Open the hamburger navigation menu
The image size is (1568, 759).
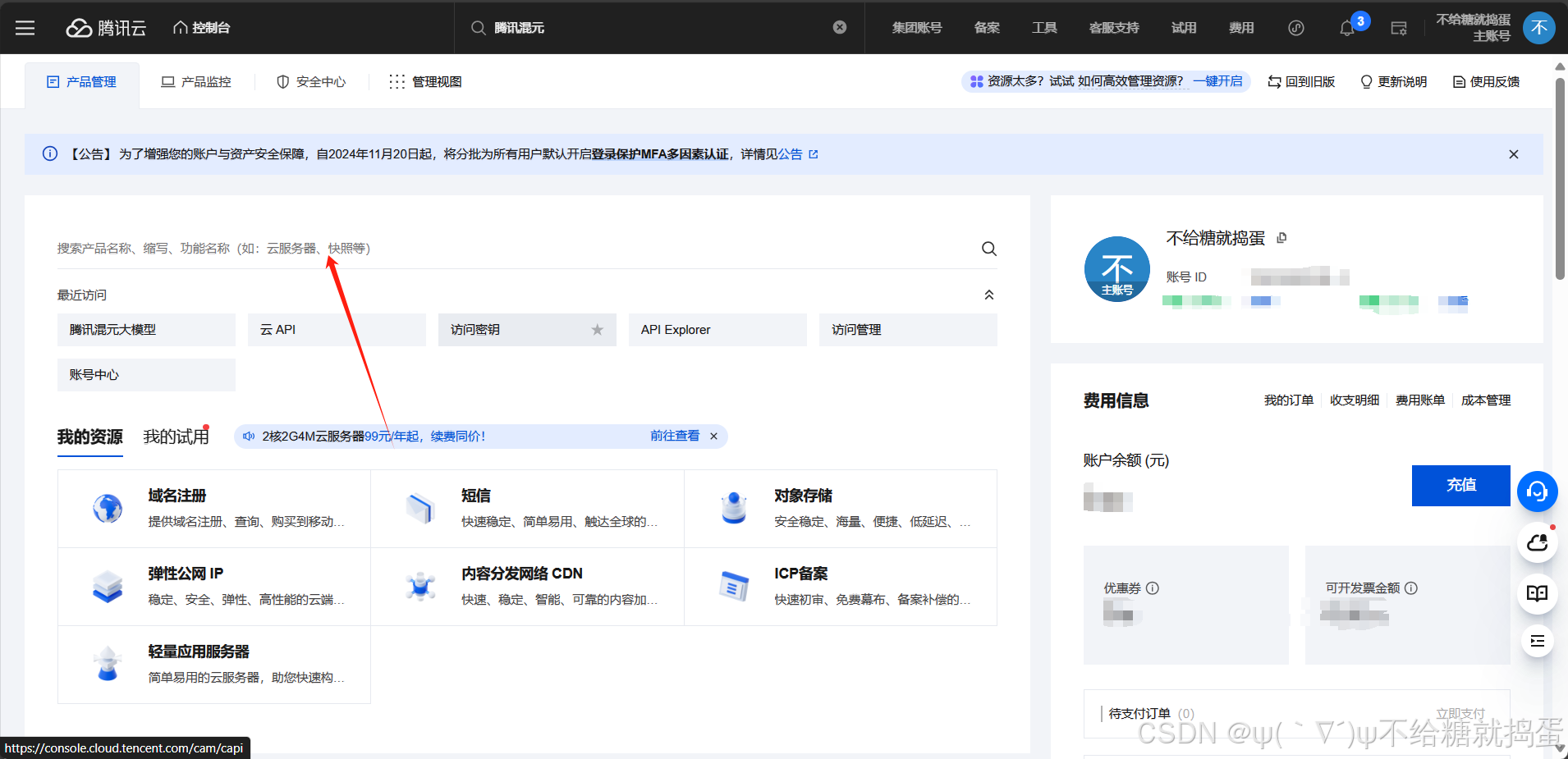[x=25, y=28]
